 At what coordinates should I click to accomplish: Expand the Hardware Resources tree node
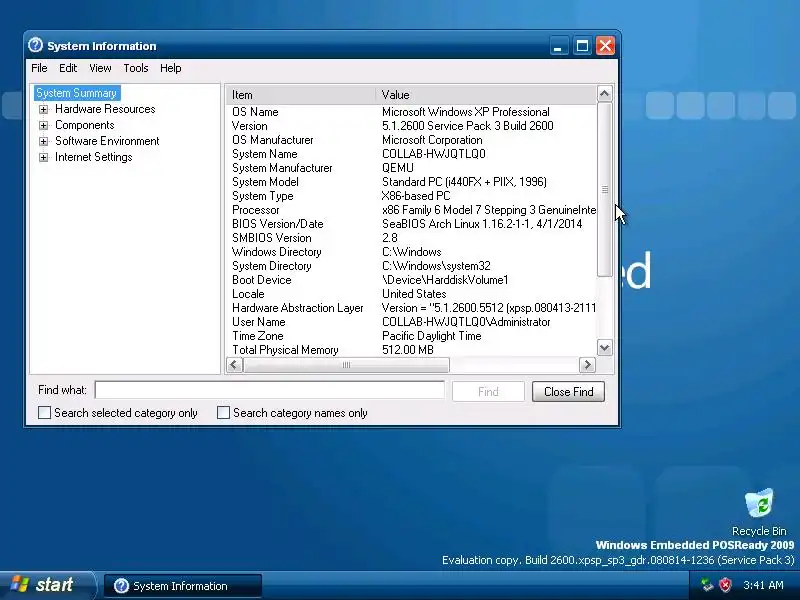[x=43, y=109]
